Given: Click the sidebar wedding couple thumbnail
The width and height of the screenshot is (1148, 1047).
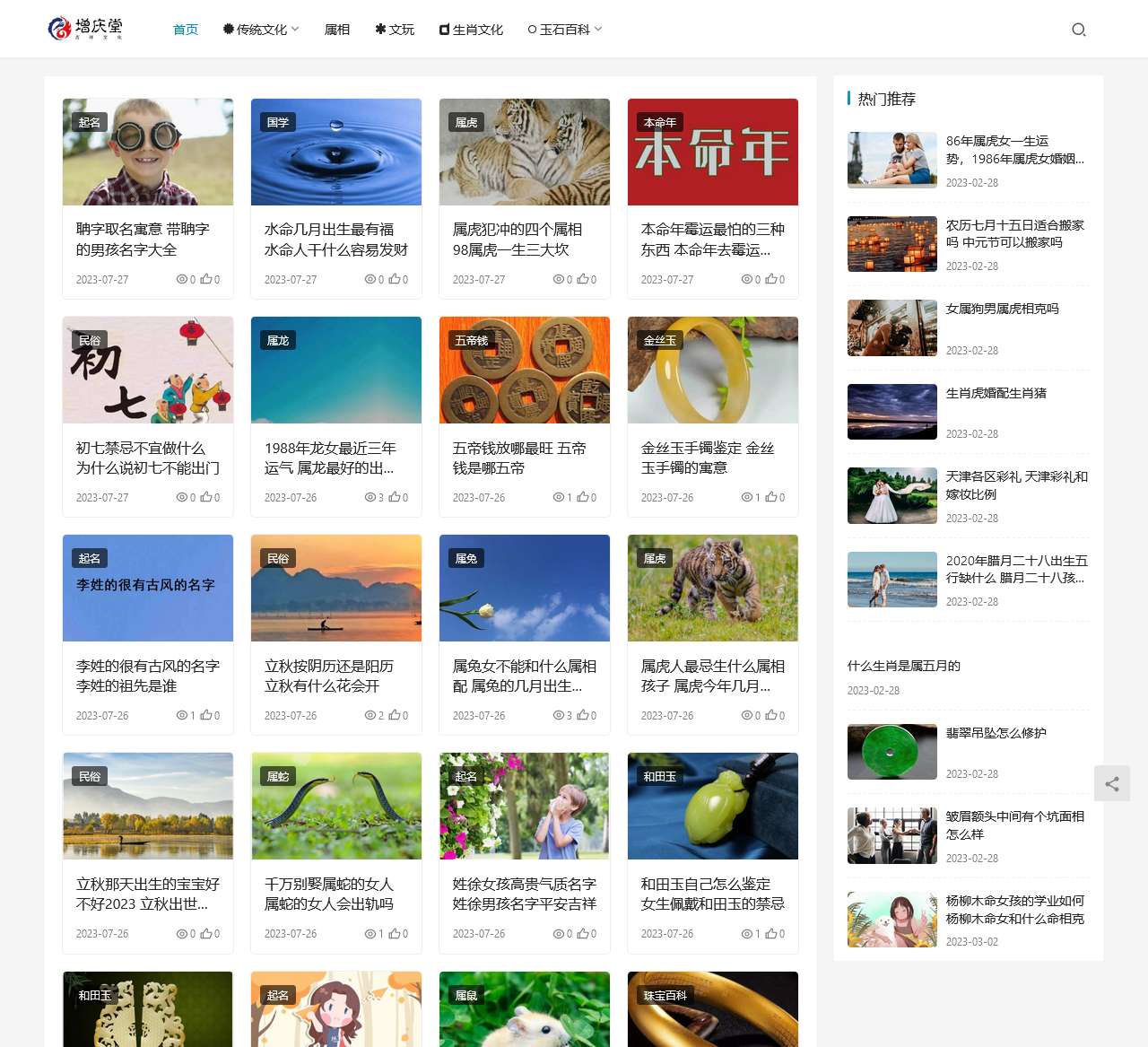Looking at the screenshot, I should pos(892,495).
